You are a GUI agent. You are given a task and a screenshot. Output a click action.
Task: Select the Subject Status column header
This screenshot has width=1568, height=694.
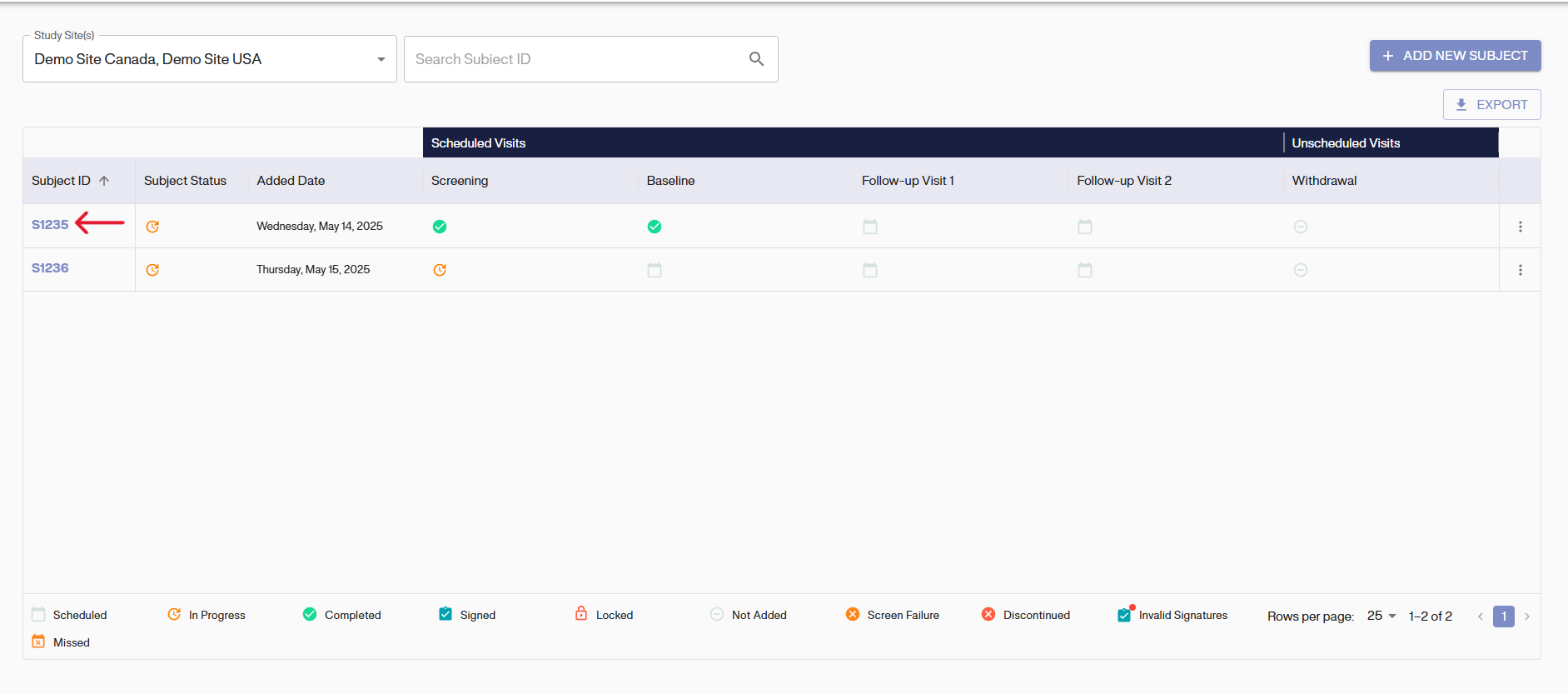(185, 181)
